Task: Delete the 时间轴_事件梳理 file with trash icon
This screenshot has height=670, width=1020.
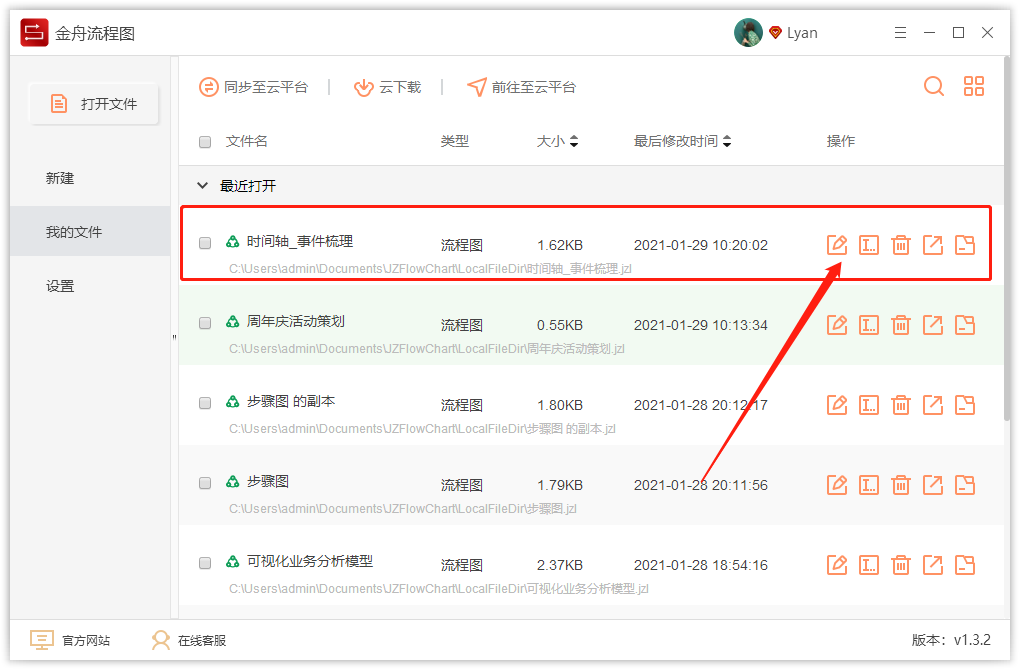Action: point(900,245)
